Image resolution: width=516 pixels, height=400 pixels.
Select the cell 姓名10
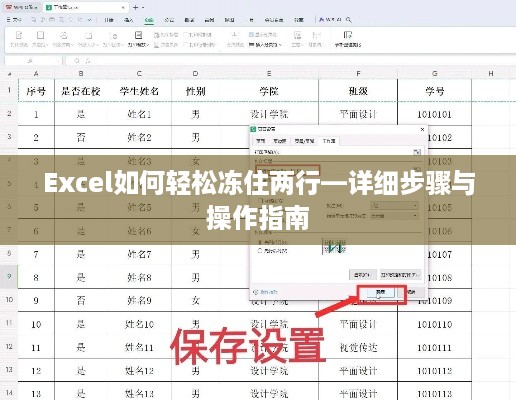139,324
